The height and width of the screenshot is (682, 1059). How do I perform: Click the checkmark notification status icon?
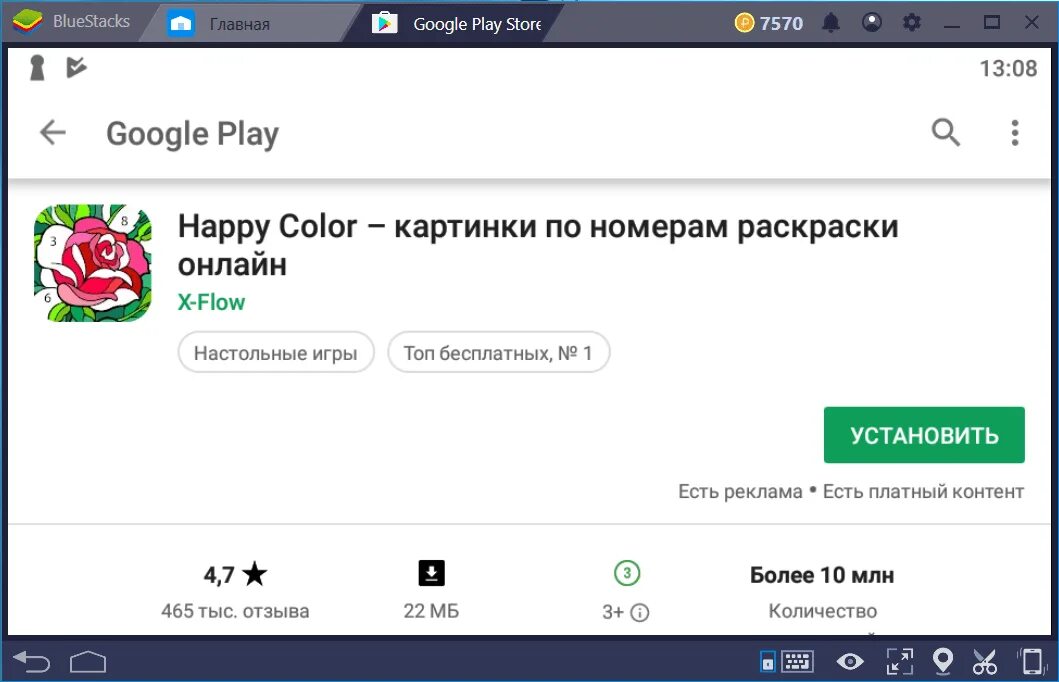coord(76,68)
